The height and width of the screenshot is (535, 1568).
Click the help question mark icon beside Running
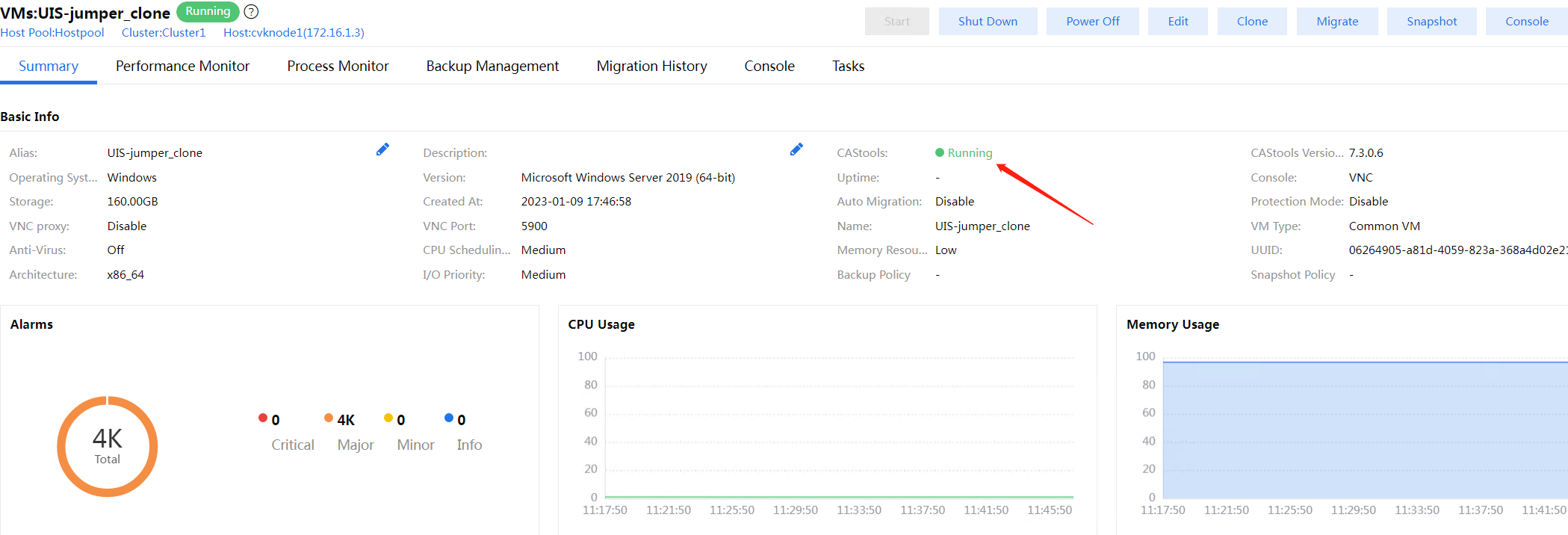coord(252,12)
